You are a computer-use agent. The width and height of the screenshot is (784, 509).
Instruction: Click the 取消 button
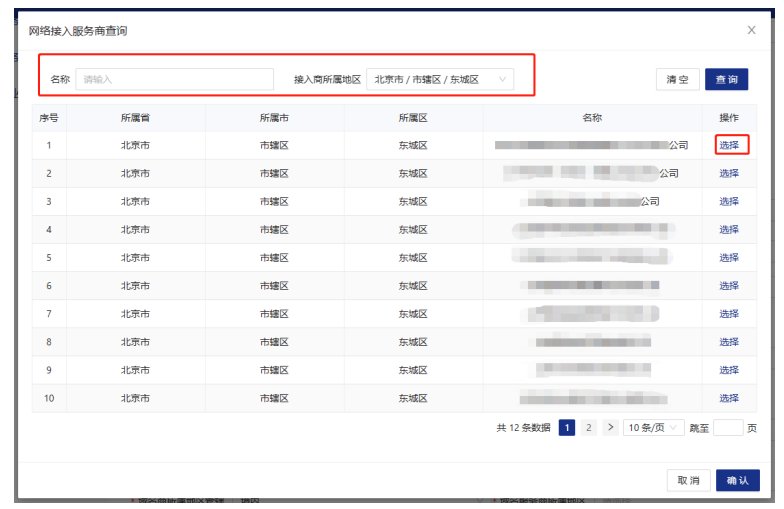(x=688, y=481)
